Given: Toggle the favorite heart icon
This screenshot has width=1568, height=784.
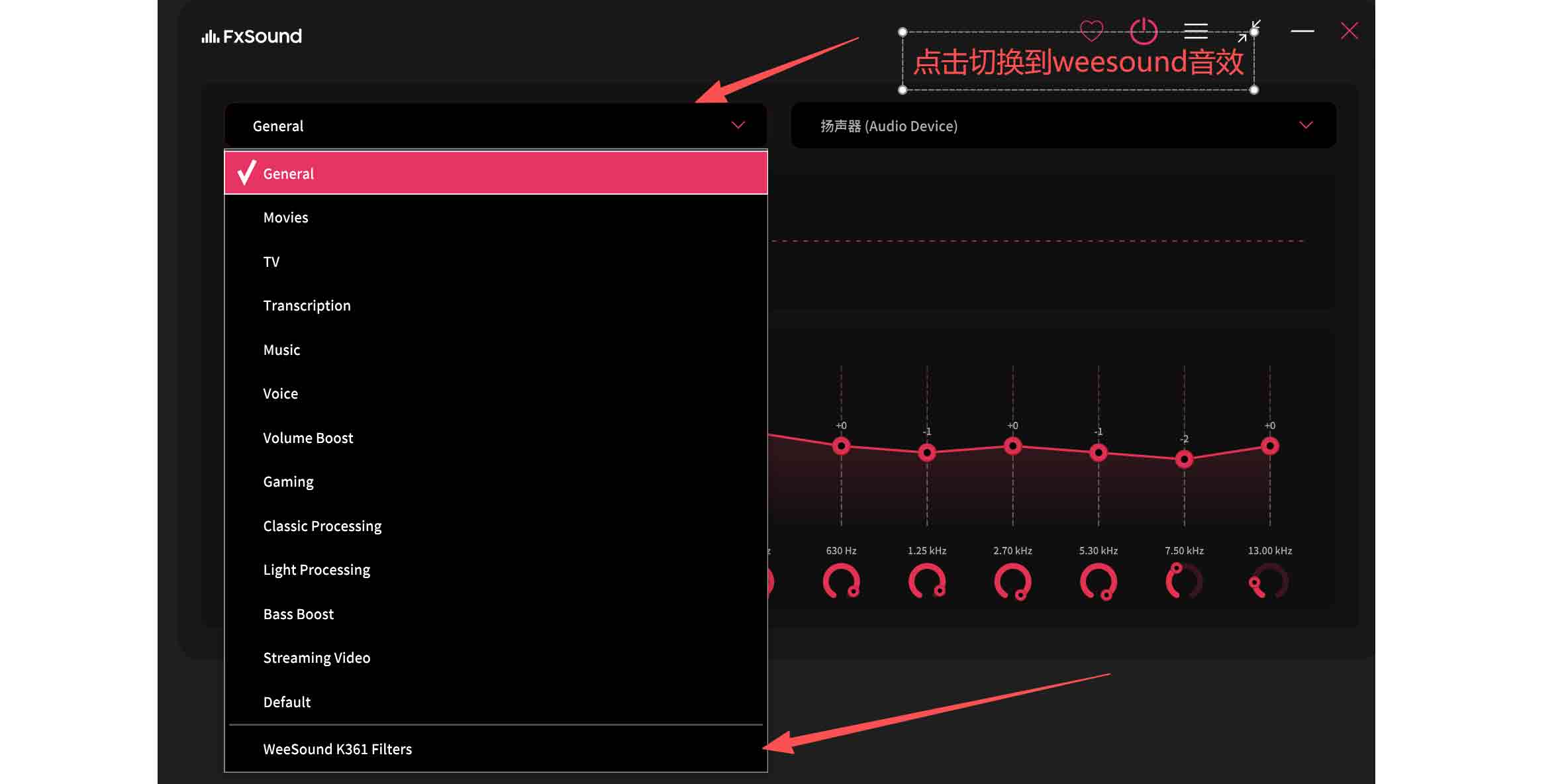Looking at the screenshot, I should point(1092,30).
